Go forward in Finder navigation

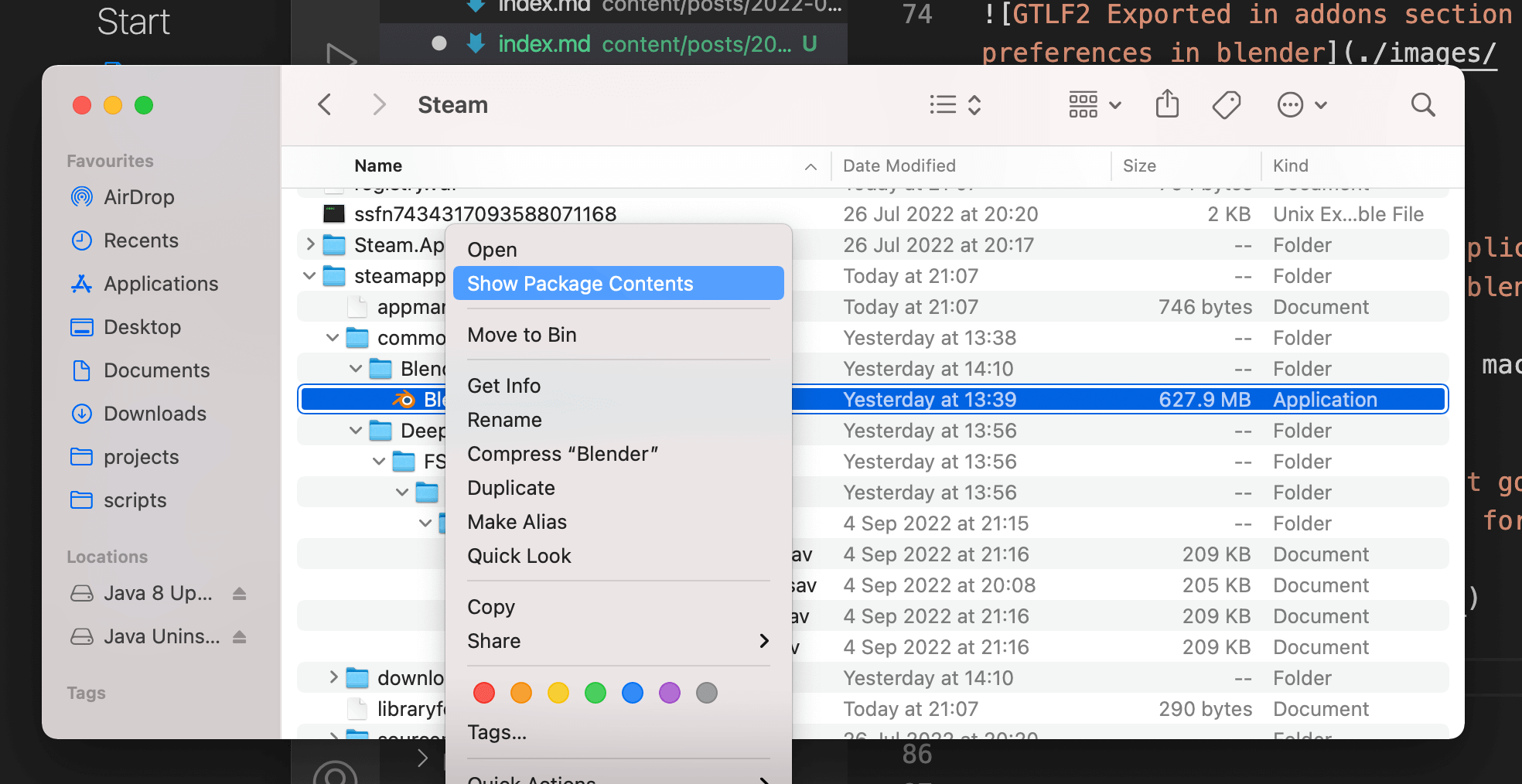pyautogui.click(x=379, y=104)
